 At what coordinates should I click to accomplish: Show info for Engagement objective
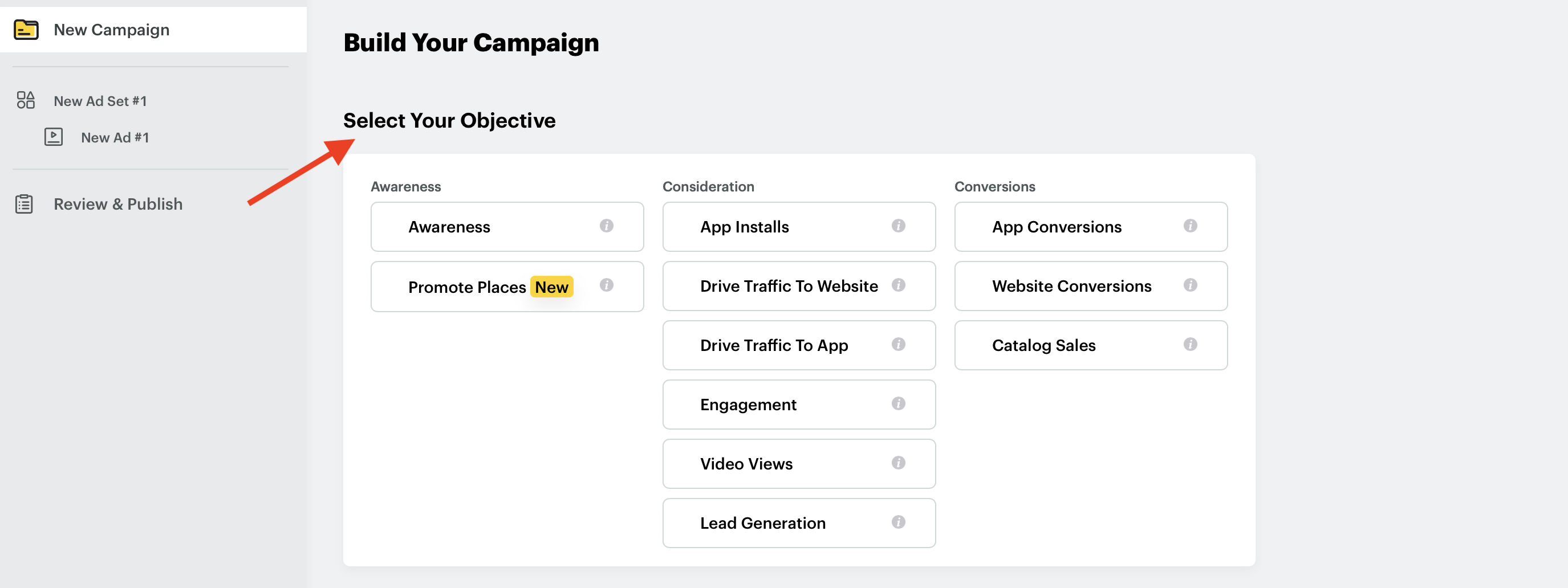[899, 403]
